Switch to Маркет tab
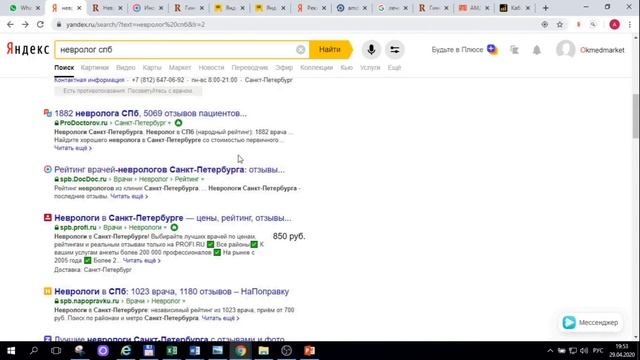The width and height of the screenshot is (640, 360). pos(180,68)
